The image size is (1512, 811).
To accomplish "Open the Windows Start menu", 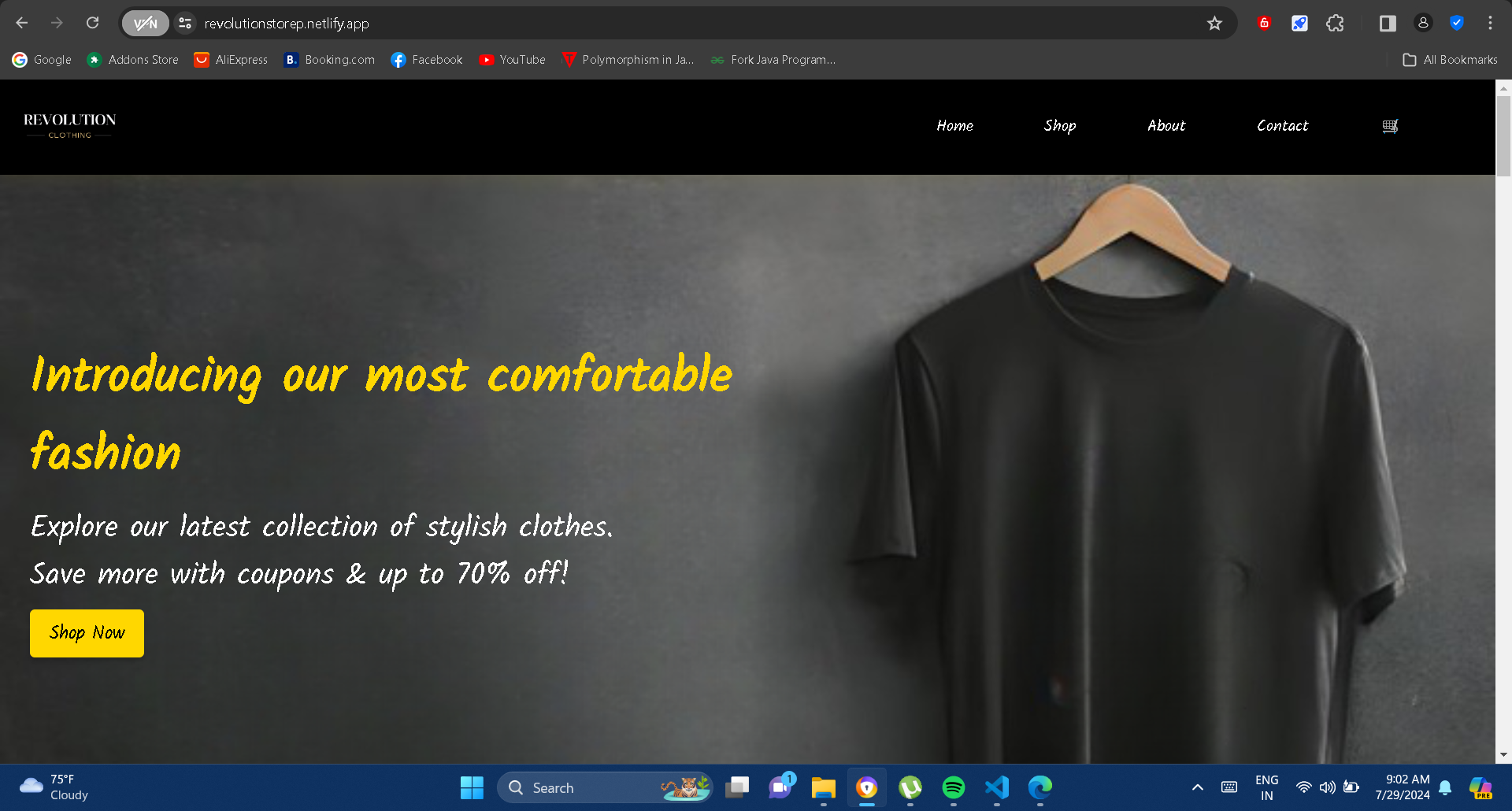I will [x=472, y=787].
